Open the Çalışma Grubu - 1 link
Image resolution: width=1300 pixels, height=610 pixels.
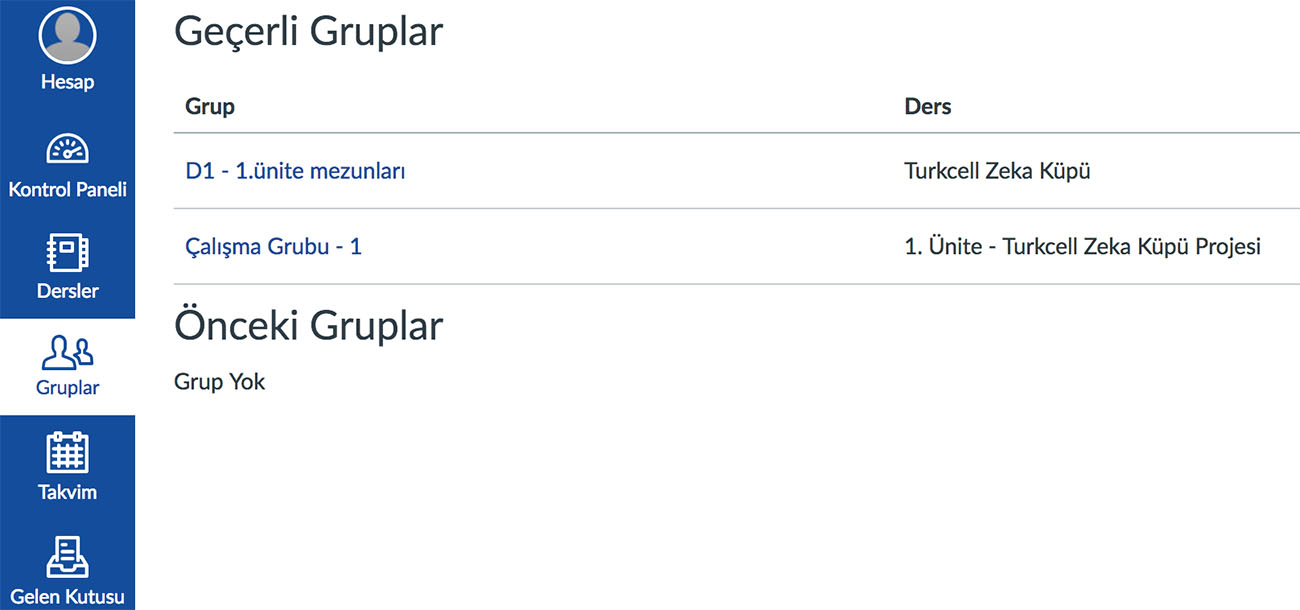274,246
